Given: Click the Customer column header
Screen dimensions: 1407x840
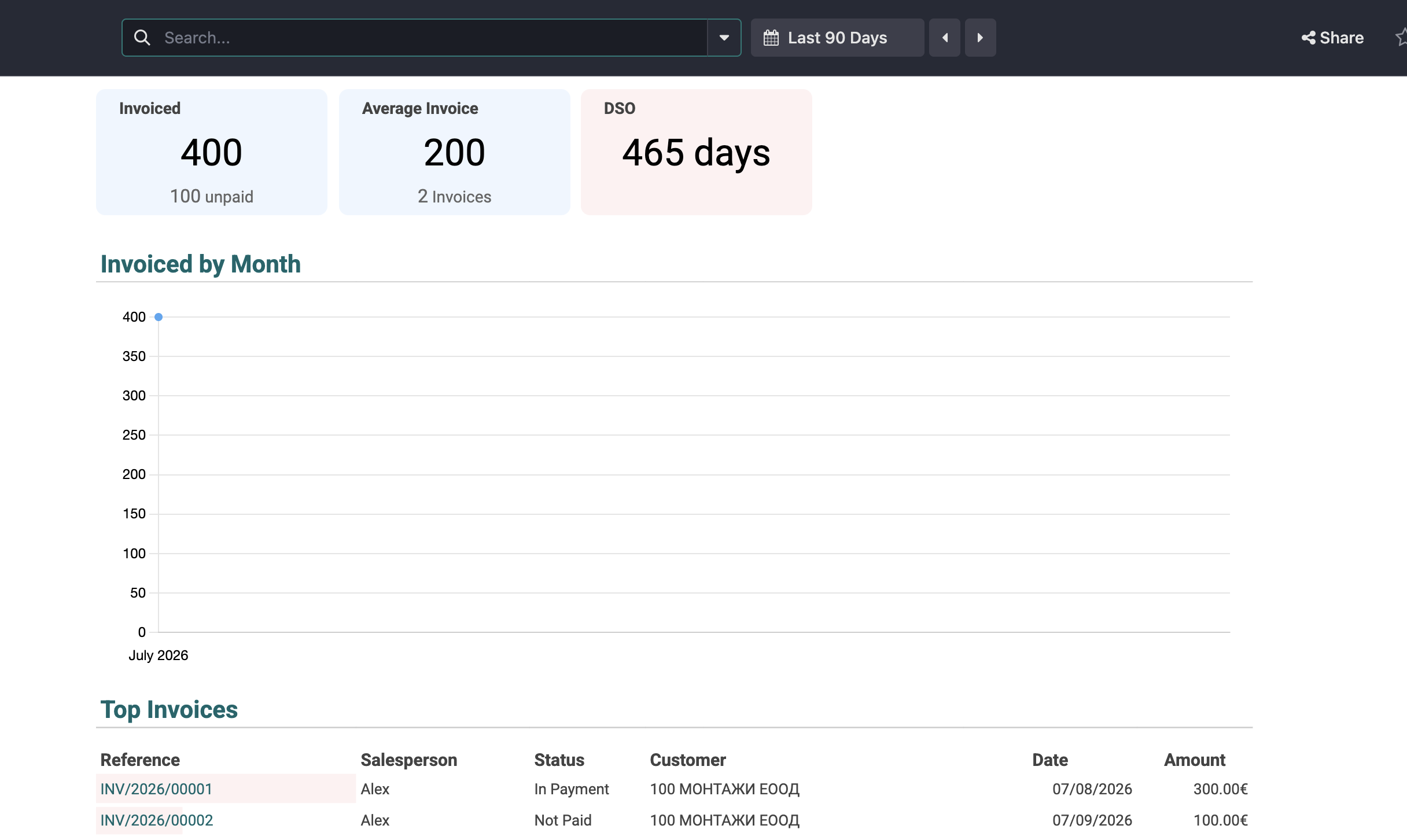Looking at the screenshot, I should 688,760.
